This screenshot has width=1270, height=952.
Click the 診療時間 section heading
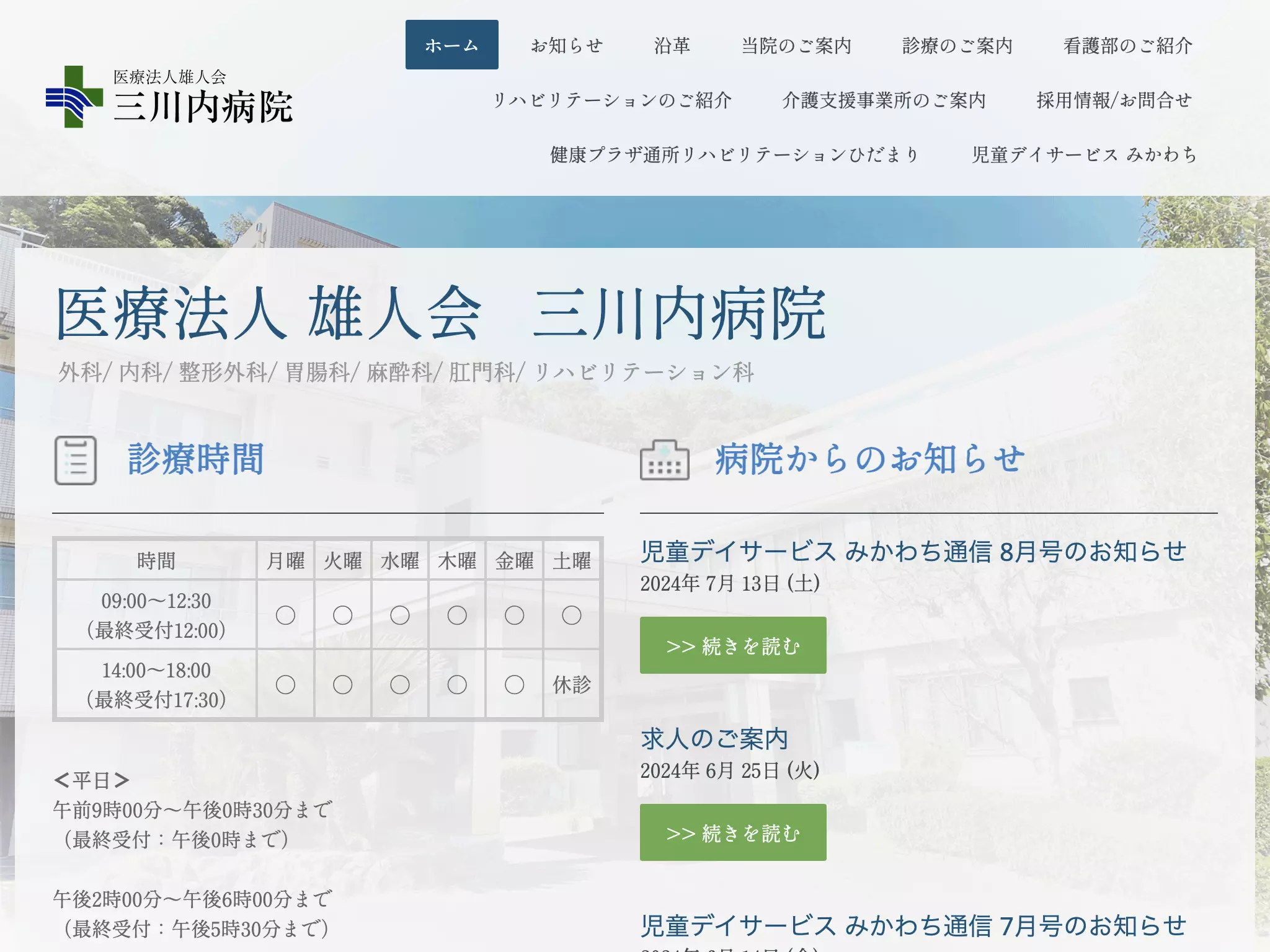196,459
